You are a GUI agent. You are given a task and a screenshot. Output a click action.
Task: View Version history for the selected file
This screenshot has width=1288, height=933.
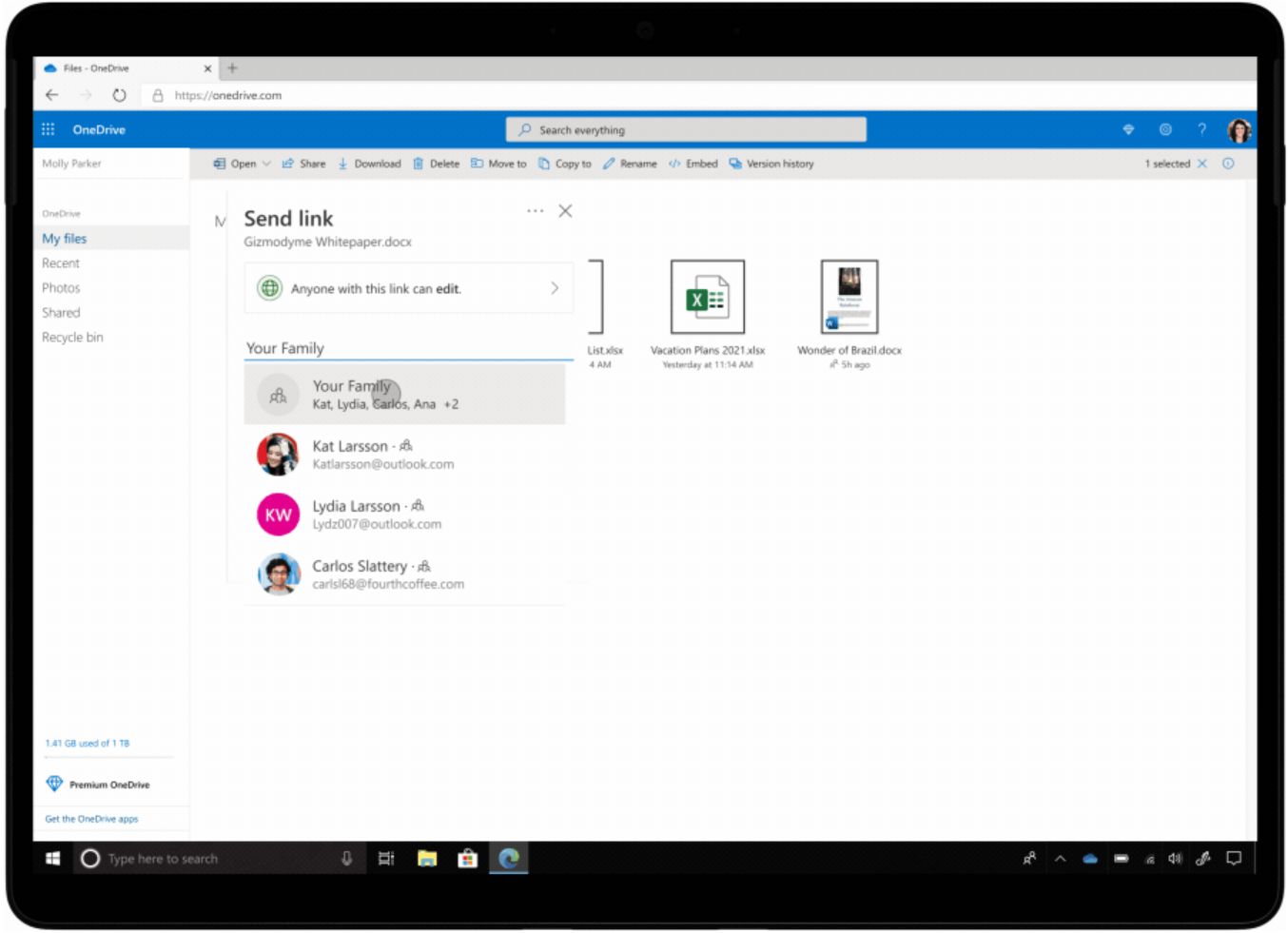(x=771, y=164)
